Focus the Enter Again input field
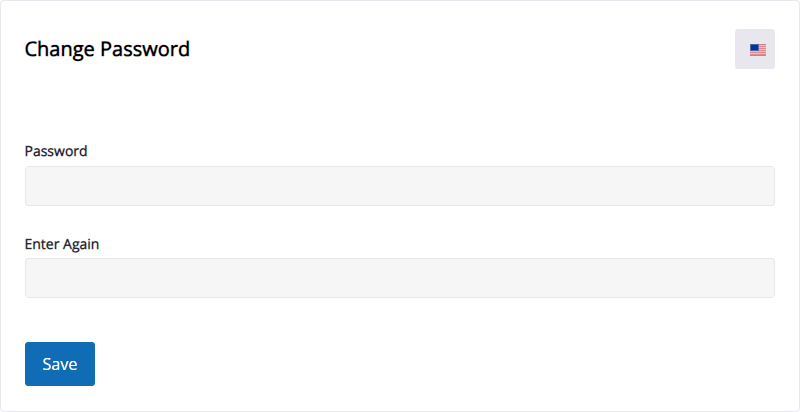This screenshot has width=800, height=412. tap(400, 278)
